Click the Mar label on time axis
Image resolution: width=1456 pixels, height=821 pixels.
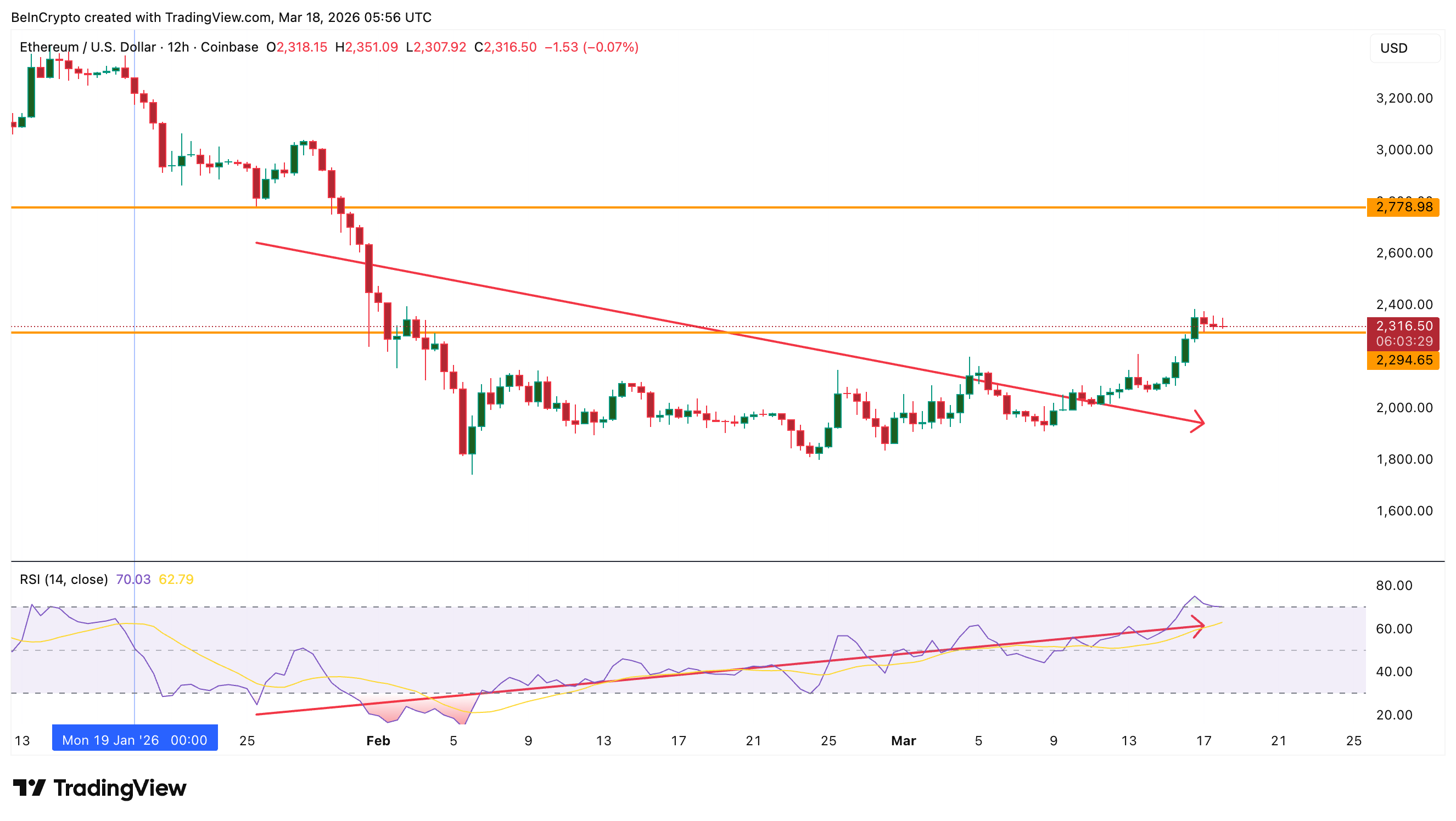[x=903, y=741]
